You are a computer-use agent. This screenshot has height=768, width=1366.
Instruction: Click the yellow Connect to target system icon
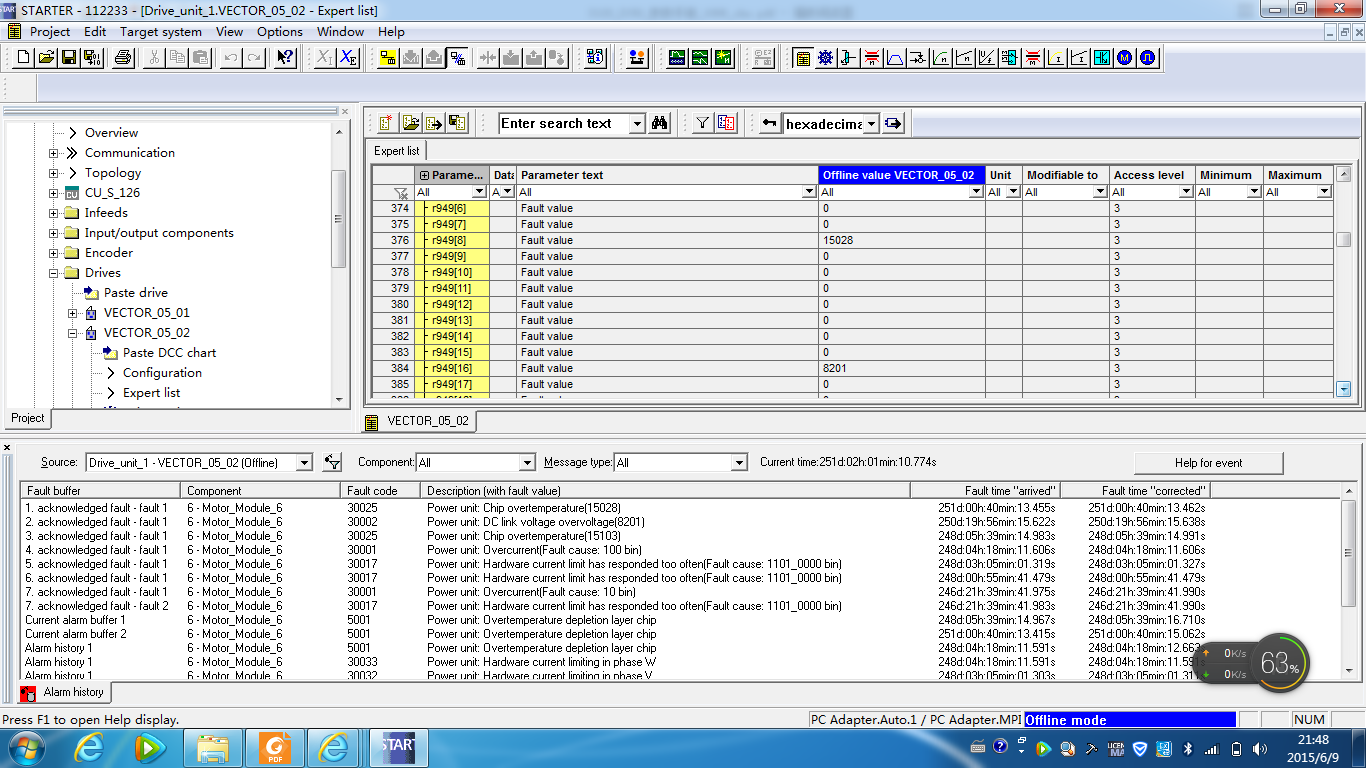(388, 58)
